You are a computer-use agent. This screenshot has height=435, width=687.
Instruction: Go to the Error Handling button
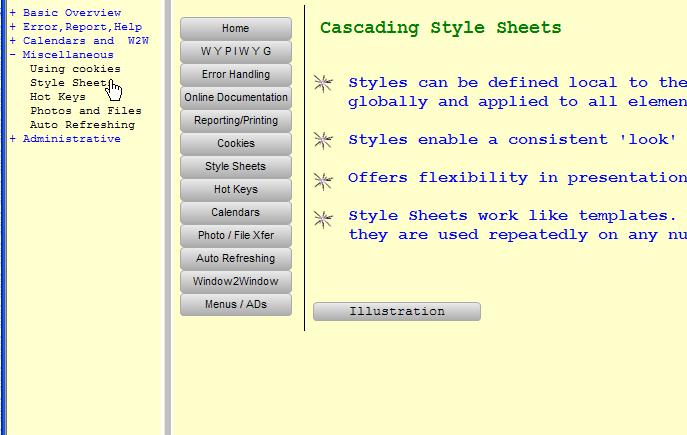[236, 74]
